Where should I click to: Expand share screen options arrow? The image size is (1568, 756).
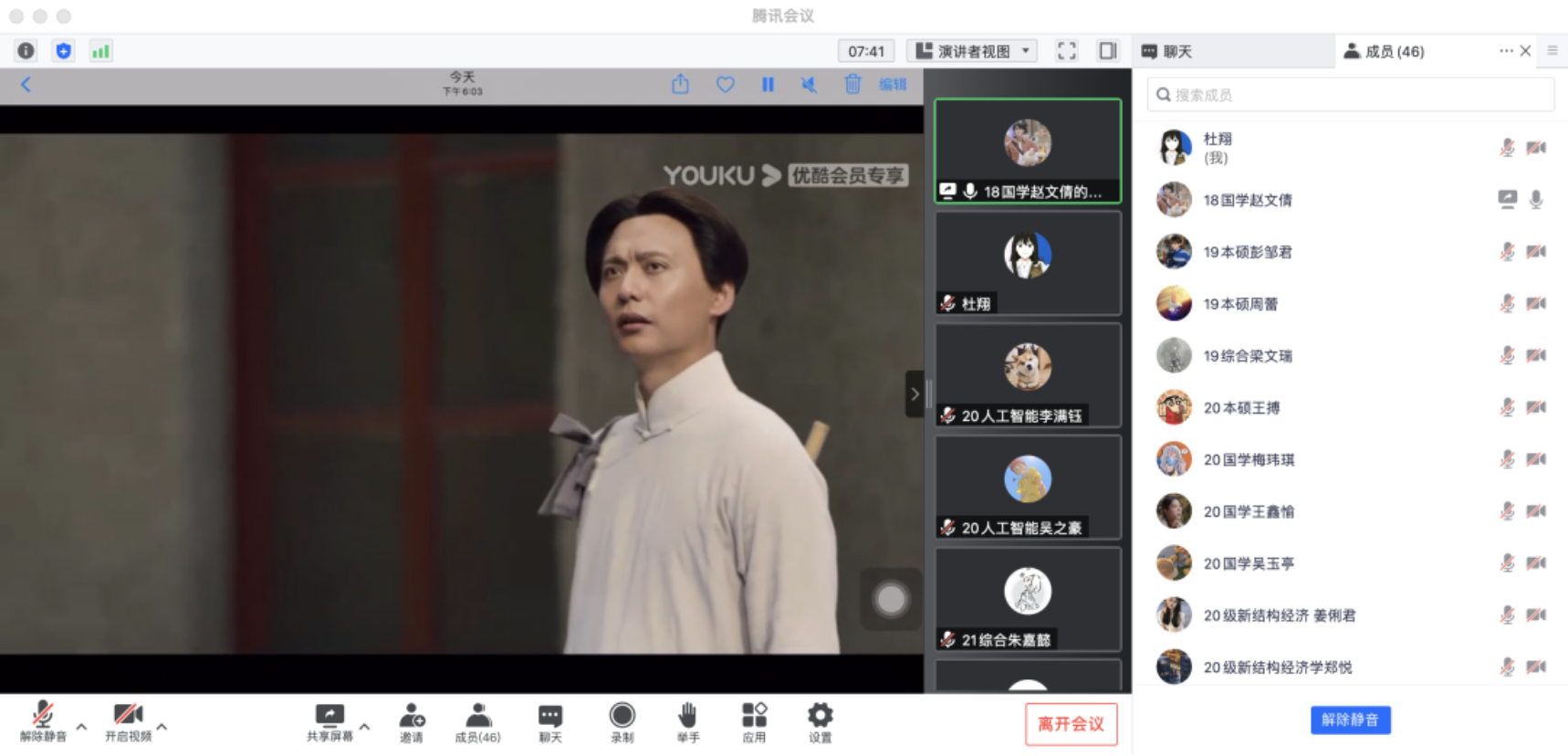[364, 727]
